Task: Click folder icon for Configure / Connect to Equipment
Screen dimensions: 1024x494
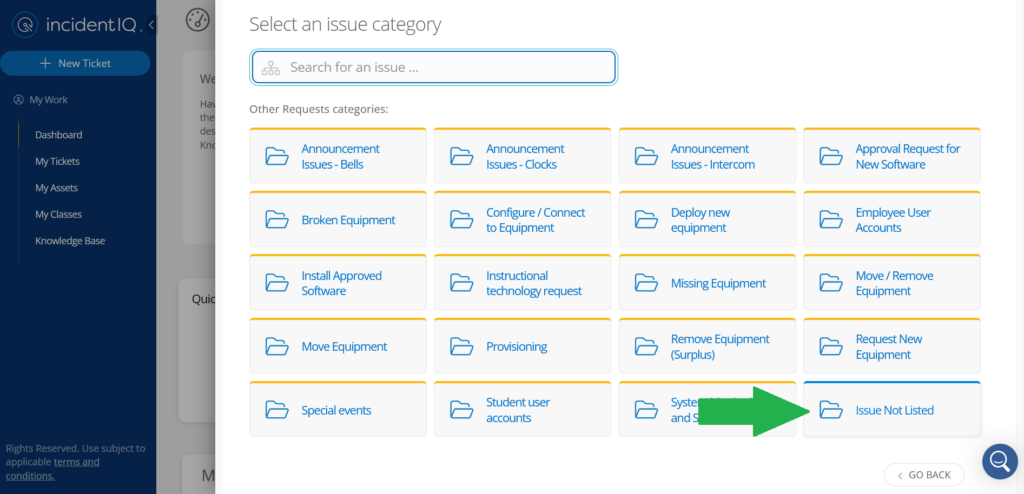Action: point(462,220)
